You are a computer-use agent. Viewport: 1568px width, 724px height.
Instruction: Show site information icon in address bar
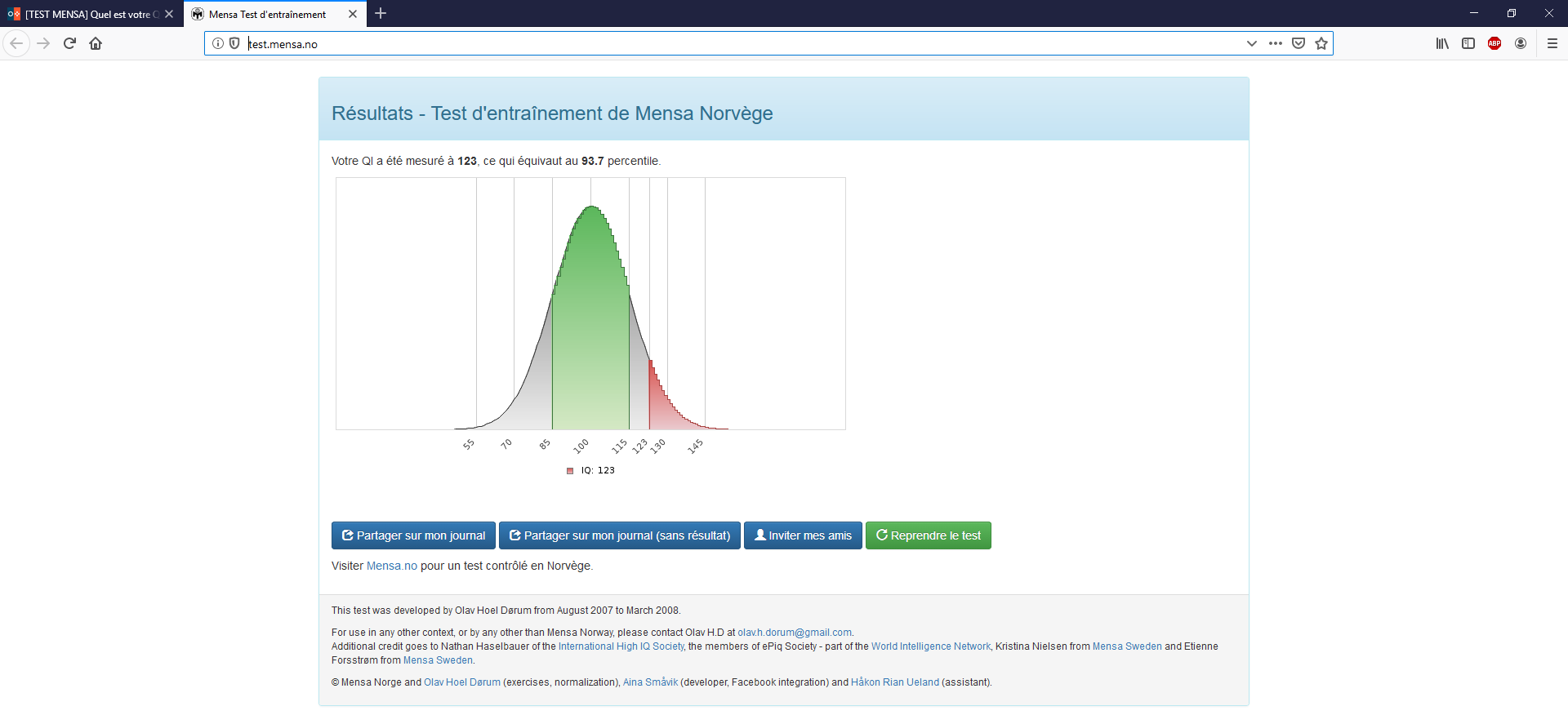click(218, 43)
